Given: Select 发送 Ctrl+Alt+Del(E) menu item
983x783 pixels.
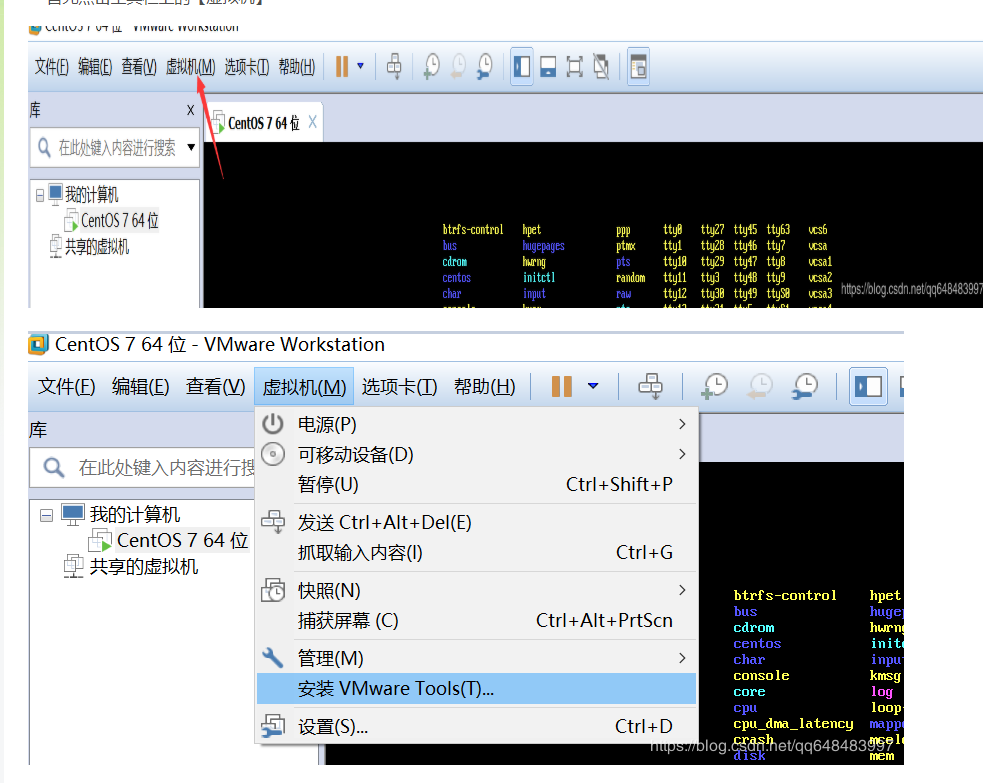Looking at the screenshot, I should [x=476, y=522].
